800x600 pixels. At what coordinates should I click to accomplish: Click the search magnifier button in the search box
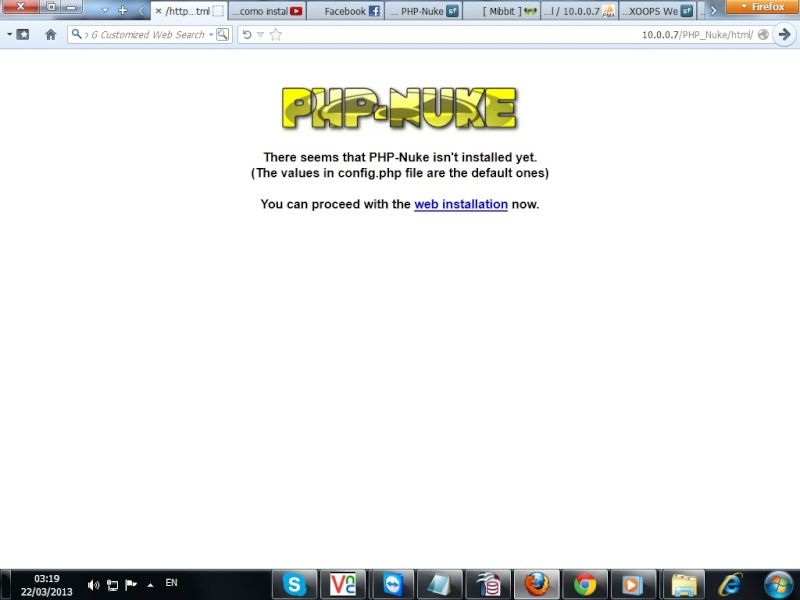tap(222, 35)
